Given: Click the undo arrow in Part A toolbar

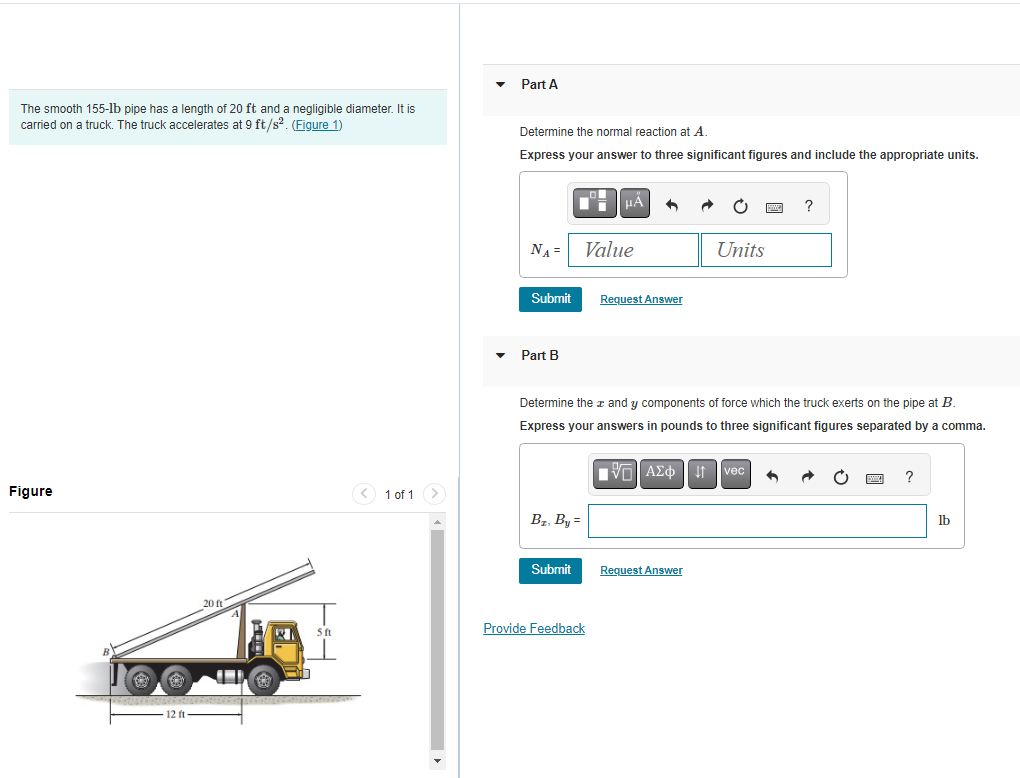Looking at the screenshot, I should point(670,204).
